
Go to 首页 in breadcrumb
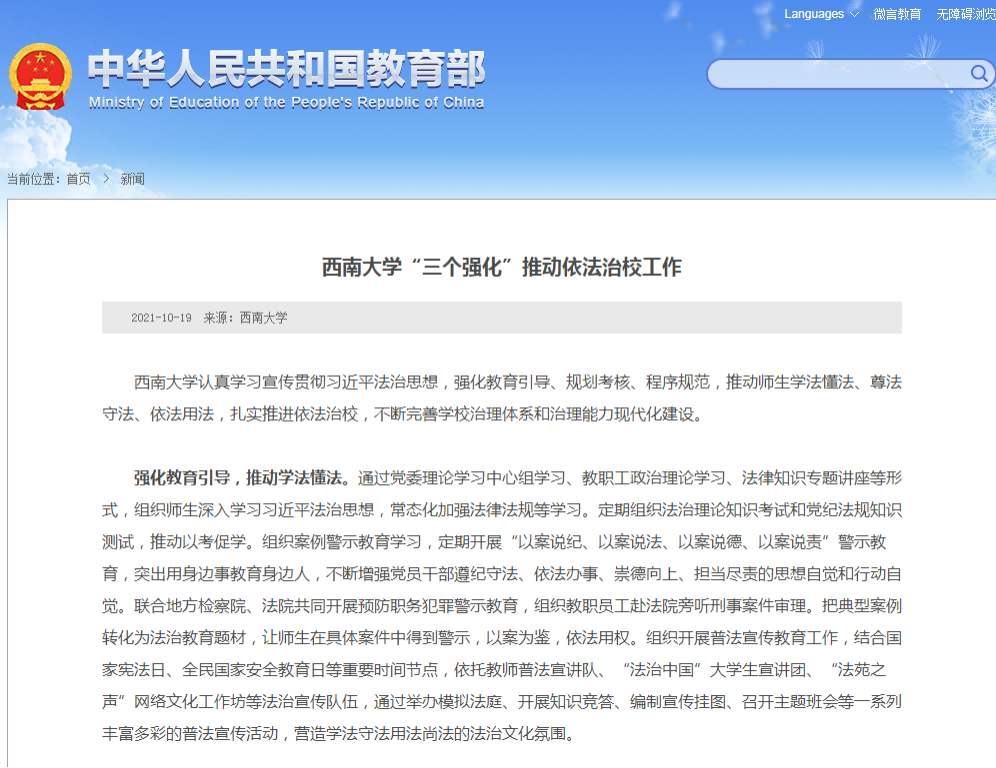pos(78,179)
